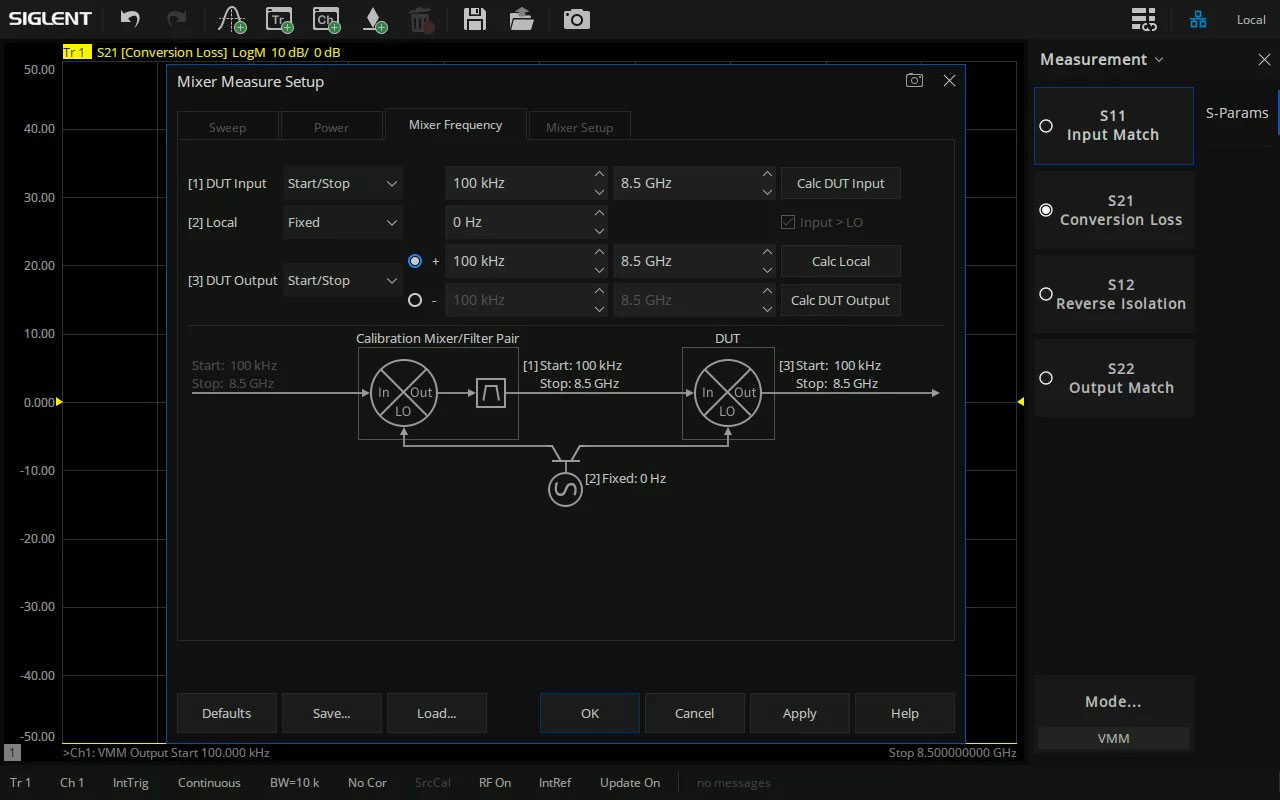Open network settings via the blue LAN icon

pos(1197,18)
